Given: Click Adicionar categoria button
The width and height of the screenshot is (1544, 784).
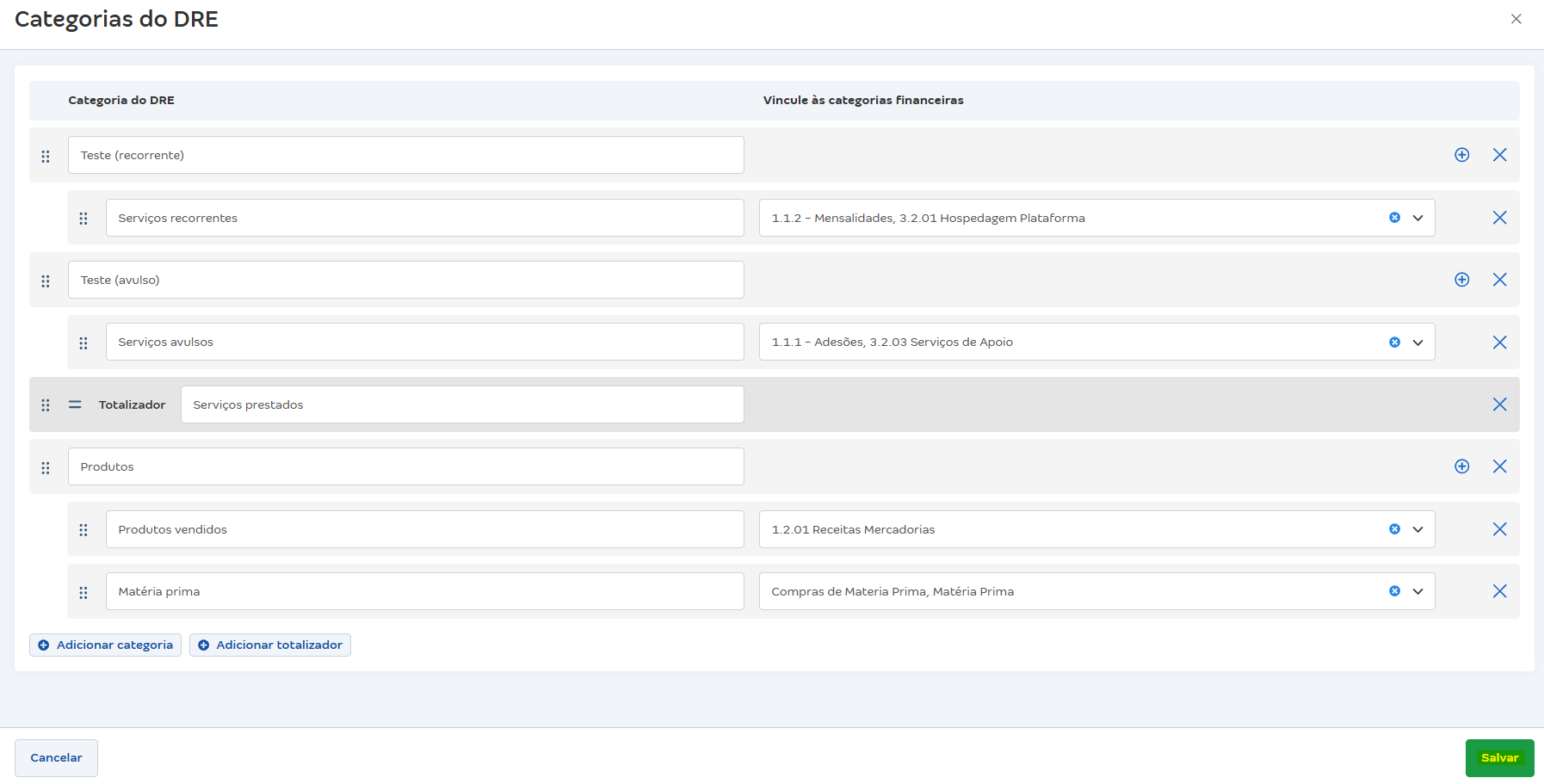Looking at the screenshot, I should (x=105, y=645).
